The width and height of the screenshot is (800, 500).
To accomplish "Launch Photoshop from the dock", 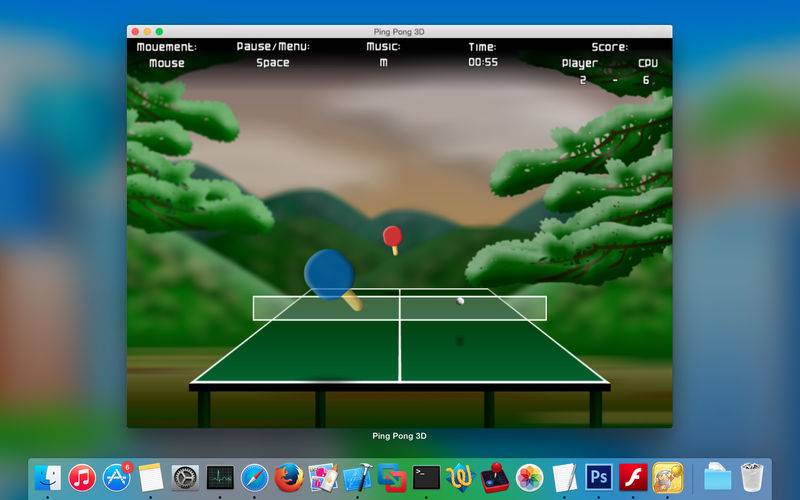I will (x=598, y=478).
